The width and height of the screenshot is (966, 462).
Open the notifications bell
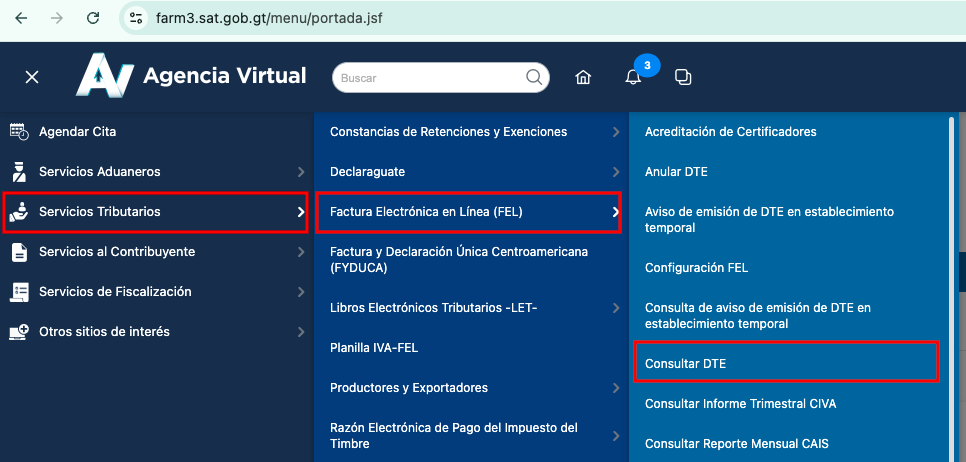pos(633,77)
